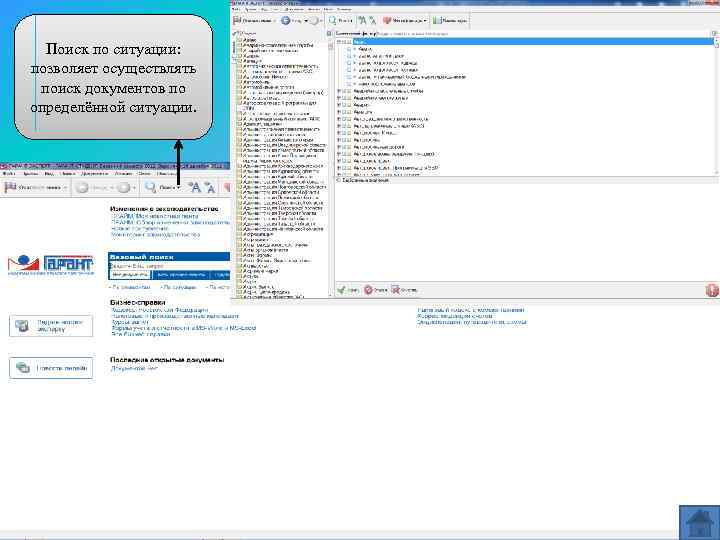The image size is (720, 540).
Task: Open the back-history dropdown in situation search toolbar
Action: click(x=306, y=21)
